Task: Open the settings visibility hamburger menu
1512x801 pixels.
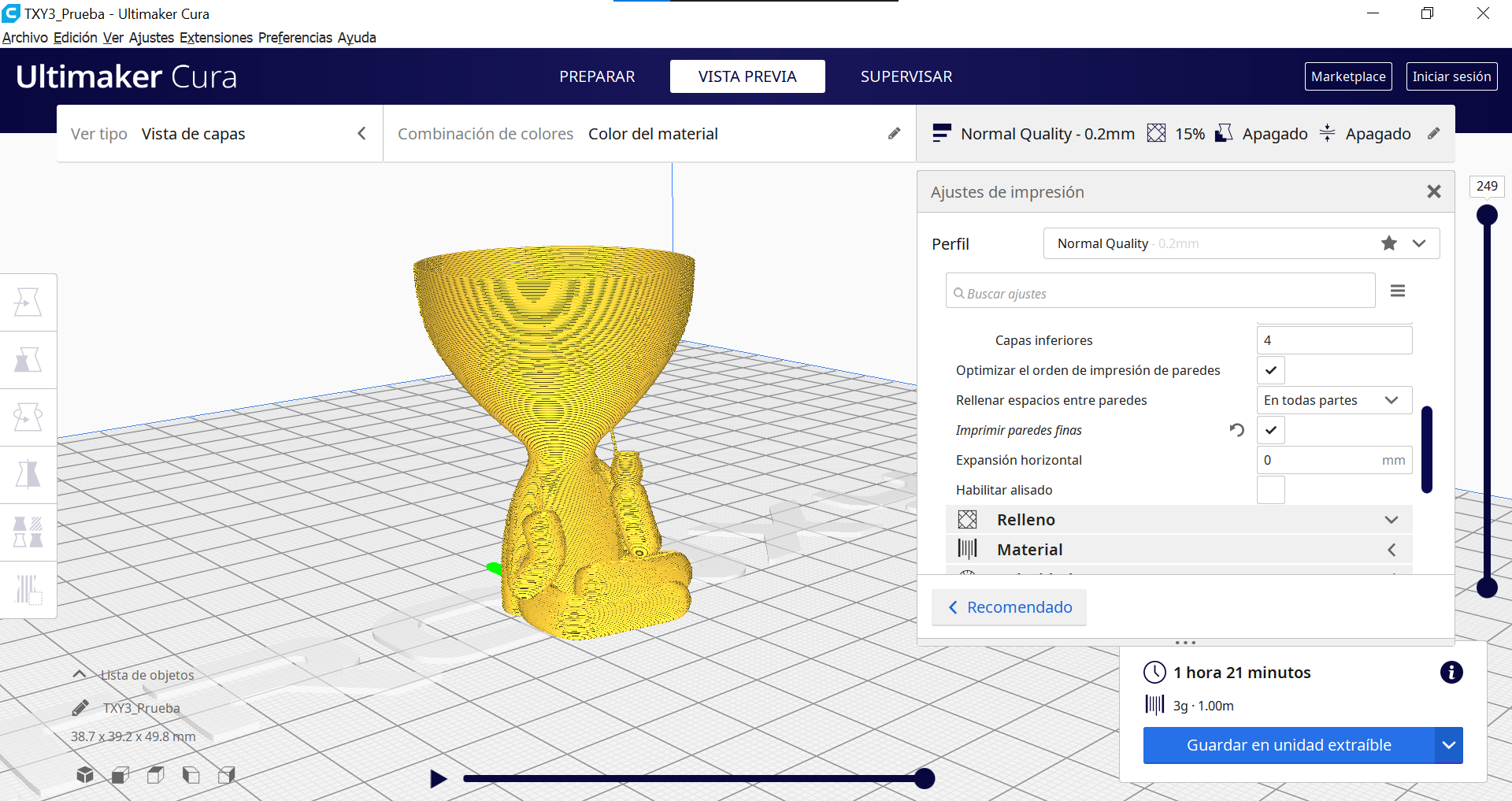Action: [x=1398, y=291]
